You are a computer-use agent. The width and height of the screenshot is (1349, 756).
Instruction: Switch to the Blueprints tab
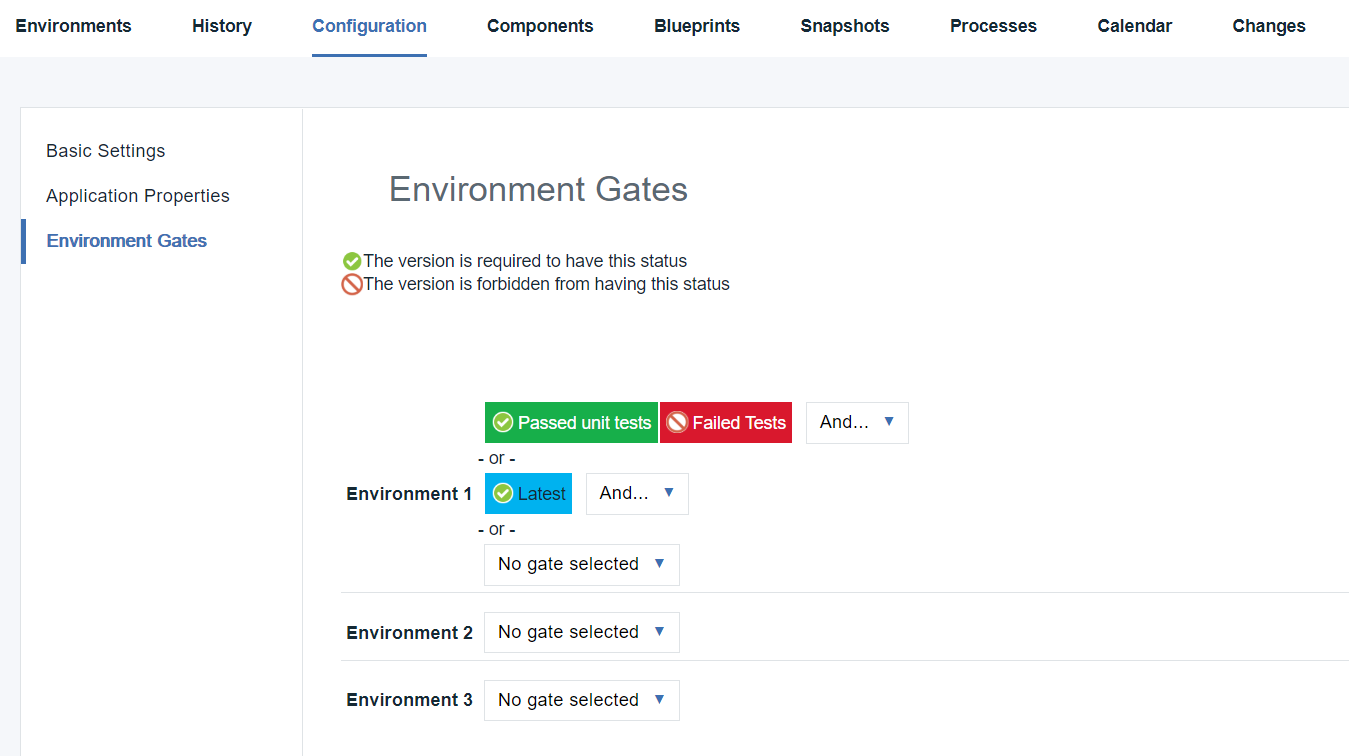point(696,26)
